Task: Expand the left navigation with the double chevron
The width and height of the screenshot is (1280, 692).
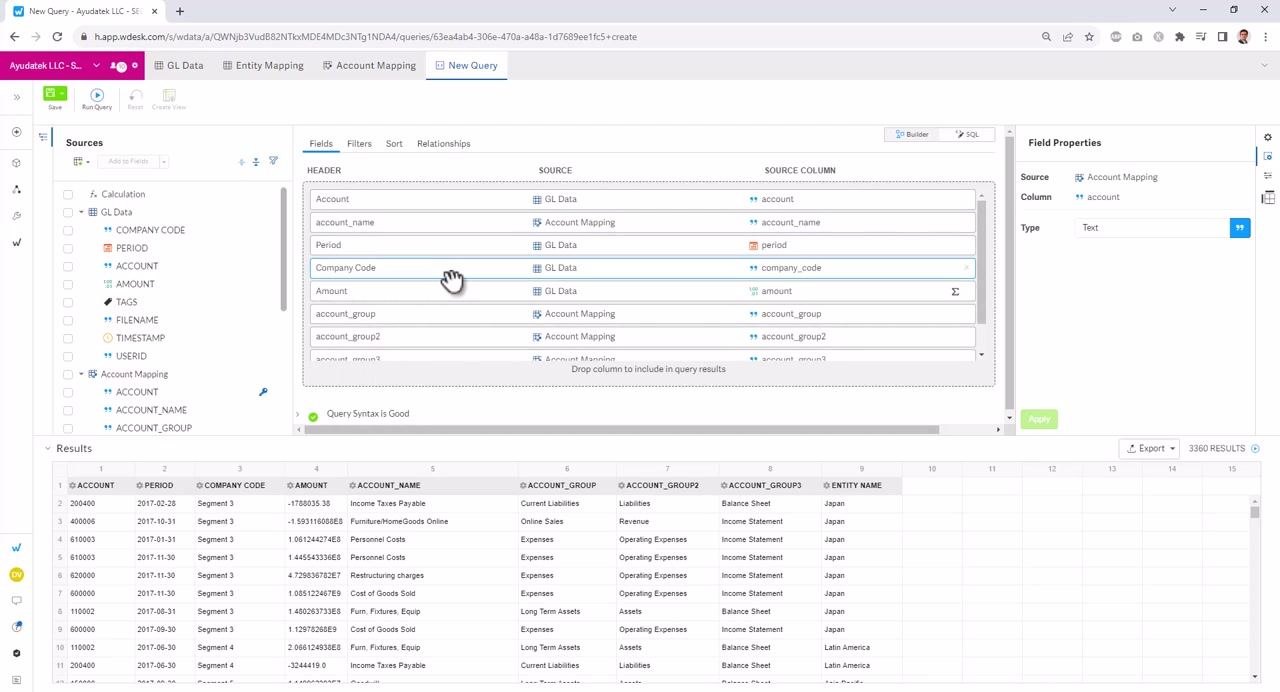Action: pyautogui.click(x=16, y=97)
